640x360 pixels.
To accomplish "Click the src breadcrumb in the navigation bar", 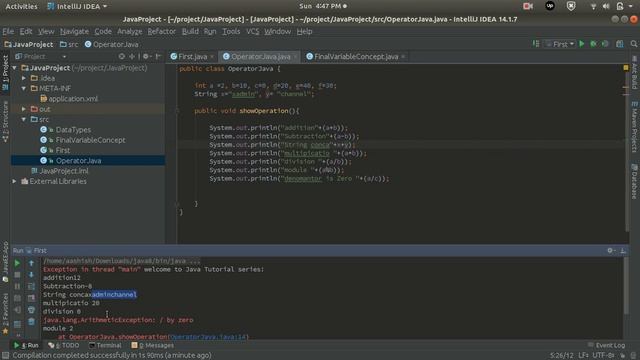I will pos(69,44).
